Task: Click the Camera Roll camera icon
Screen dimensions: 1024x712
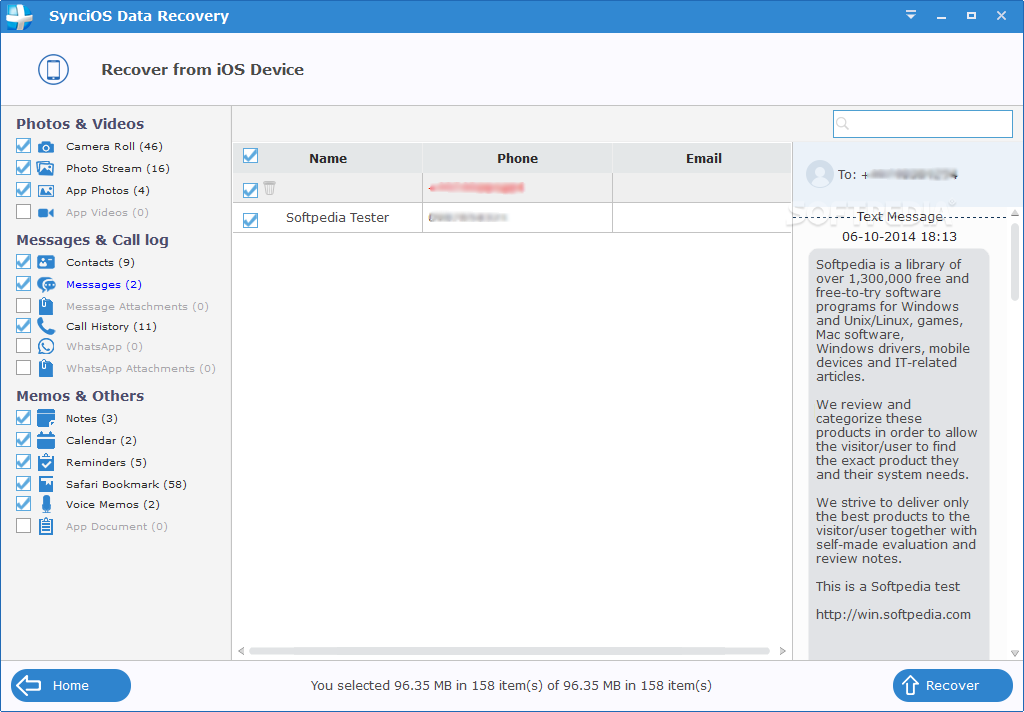Action: point(46,146)
